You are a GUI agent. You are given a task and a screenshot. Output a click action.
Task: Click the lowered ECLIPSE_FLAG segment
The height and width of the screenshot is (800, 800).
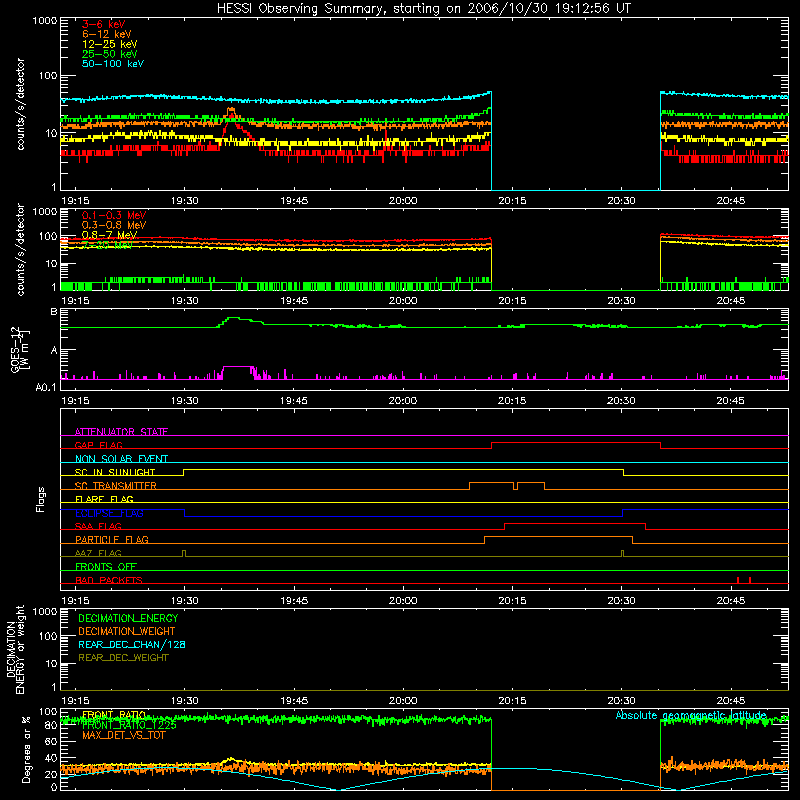coord(404,516)
